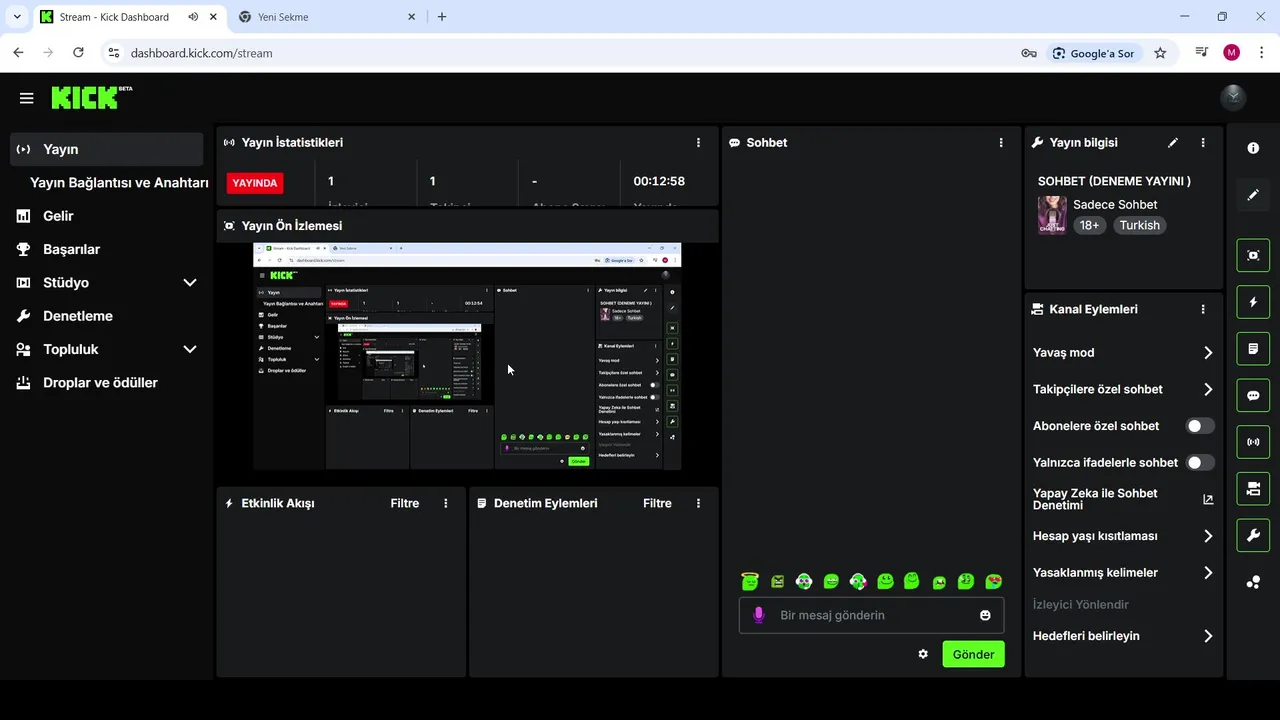This screenshot has width=1280, height=720.
Task: Click the red YAYINDA live badge
Action: pos(255,183)
